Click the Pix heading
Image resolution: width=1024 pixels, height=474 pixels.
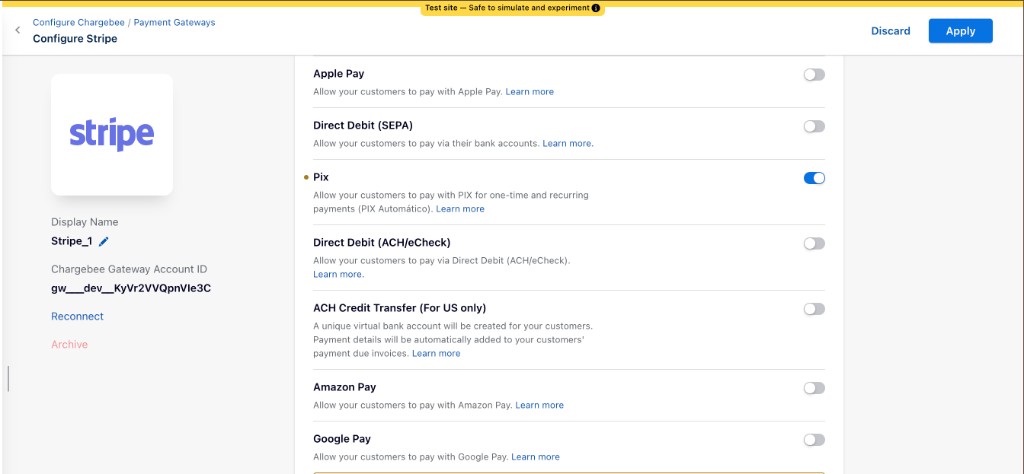[x=321, y=177]
